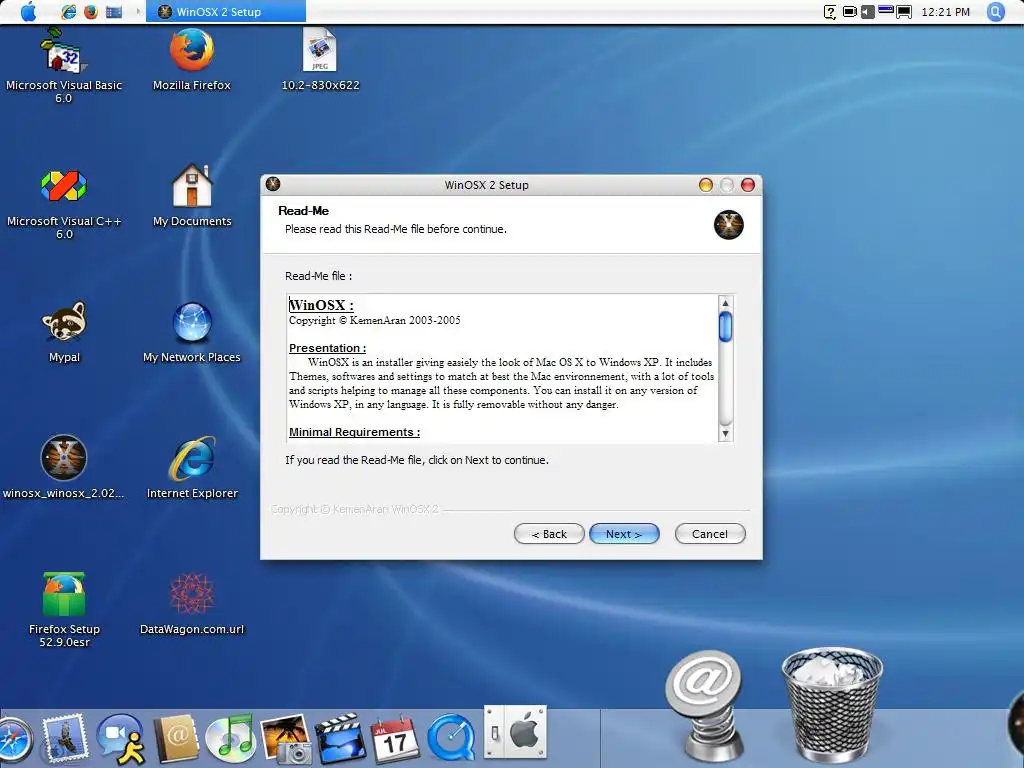Select Firefox Setup 52.9.0esr desktop icon
1024x768 pixels.
tap(64, 609)
